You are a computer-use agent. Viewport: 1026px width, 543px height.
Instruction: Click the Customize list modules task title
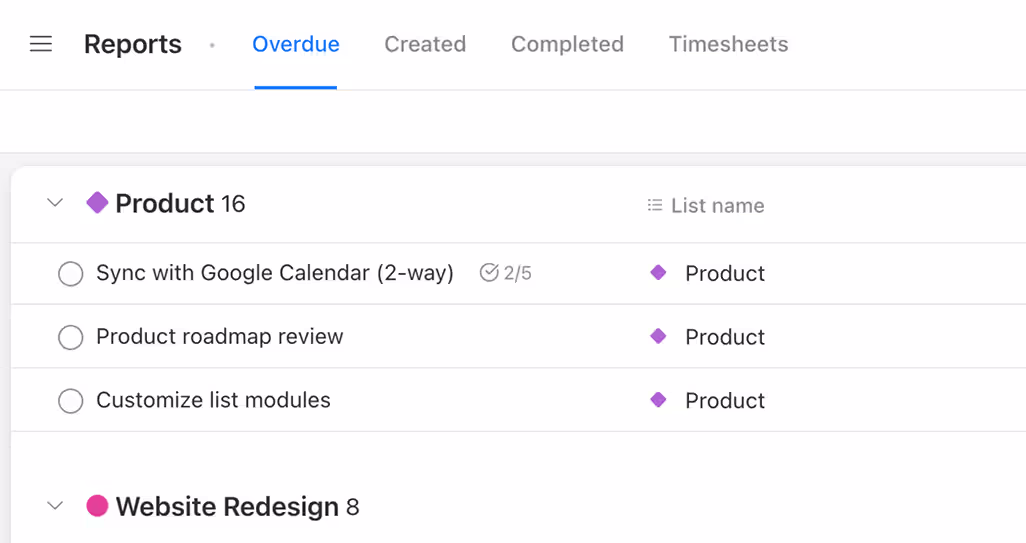coord(213,400)
